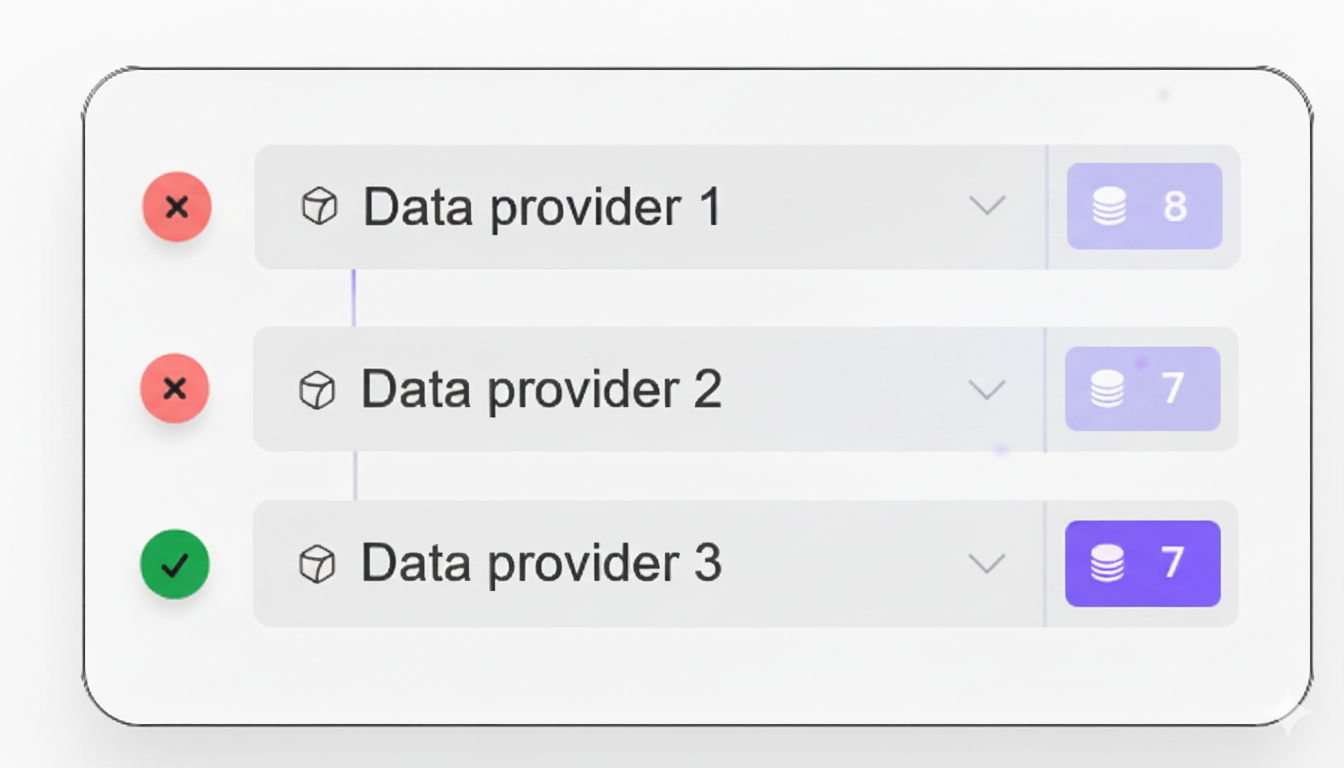This screenshot has width=1344, height=768.
Task: Click the cube icon beside Data provider 2
Action: pos(317,390)
